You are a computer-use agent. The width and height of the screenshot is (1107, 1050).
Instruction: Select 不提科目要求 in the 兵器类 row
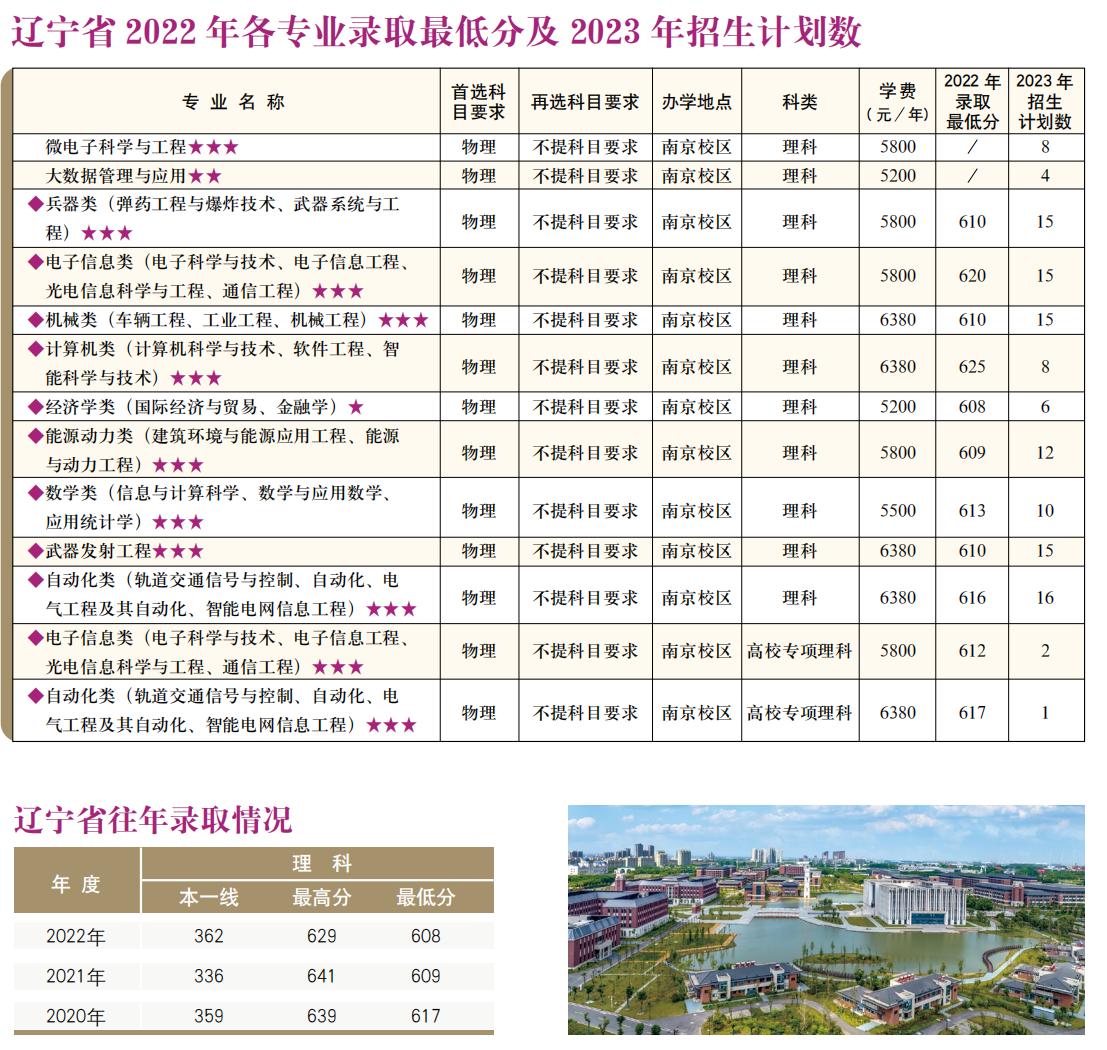[585, 222]
